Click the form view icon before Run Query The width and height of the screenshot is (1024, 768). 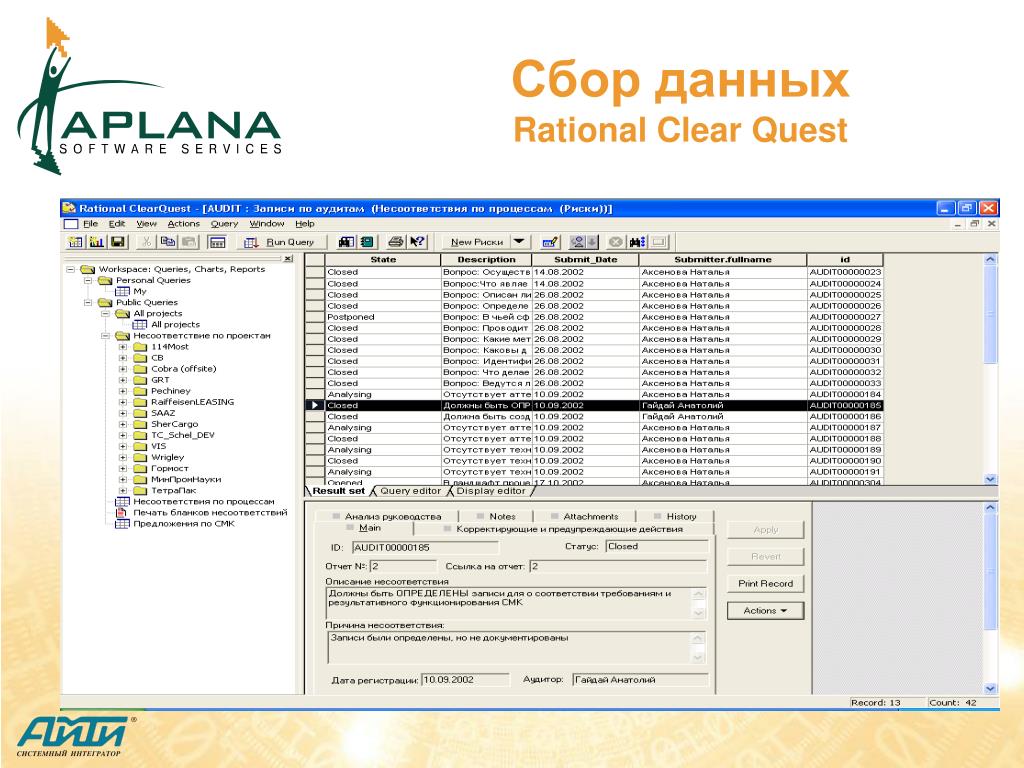click(217, 242)
